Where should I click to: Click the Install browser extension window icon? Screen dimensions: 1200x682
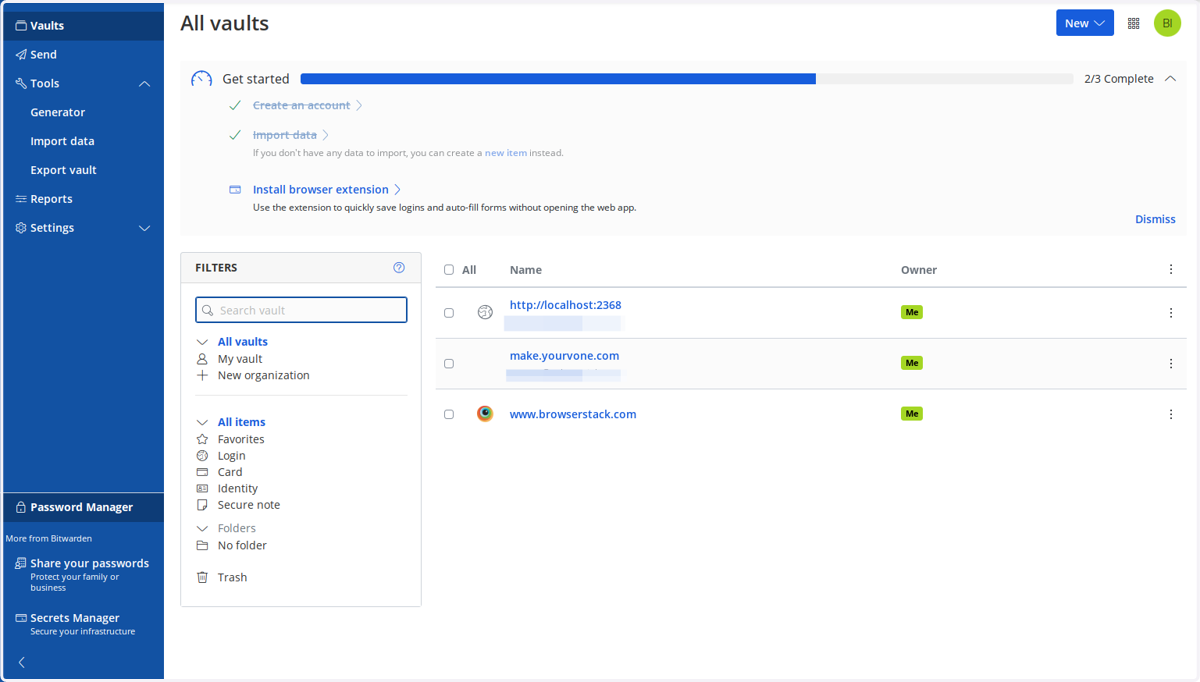235,189
